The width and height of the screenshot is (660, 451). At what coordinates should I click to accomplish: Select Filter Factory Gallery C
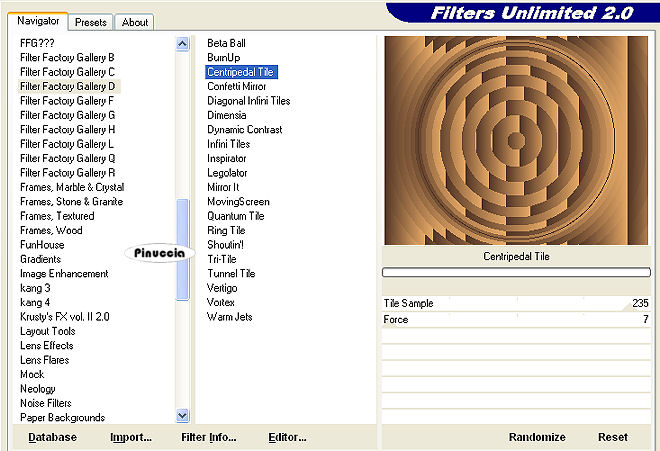[67, 72]
